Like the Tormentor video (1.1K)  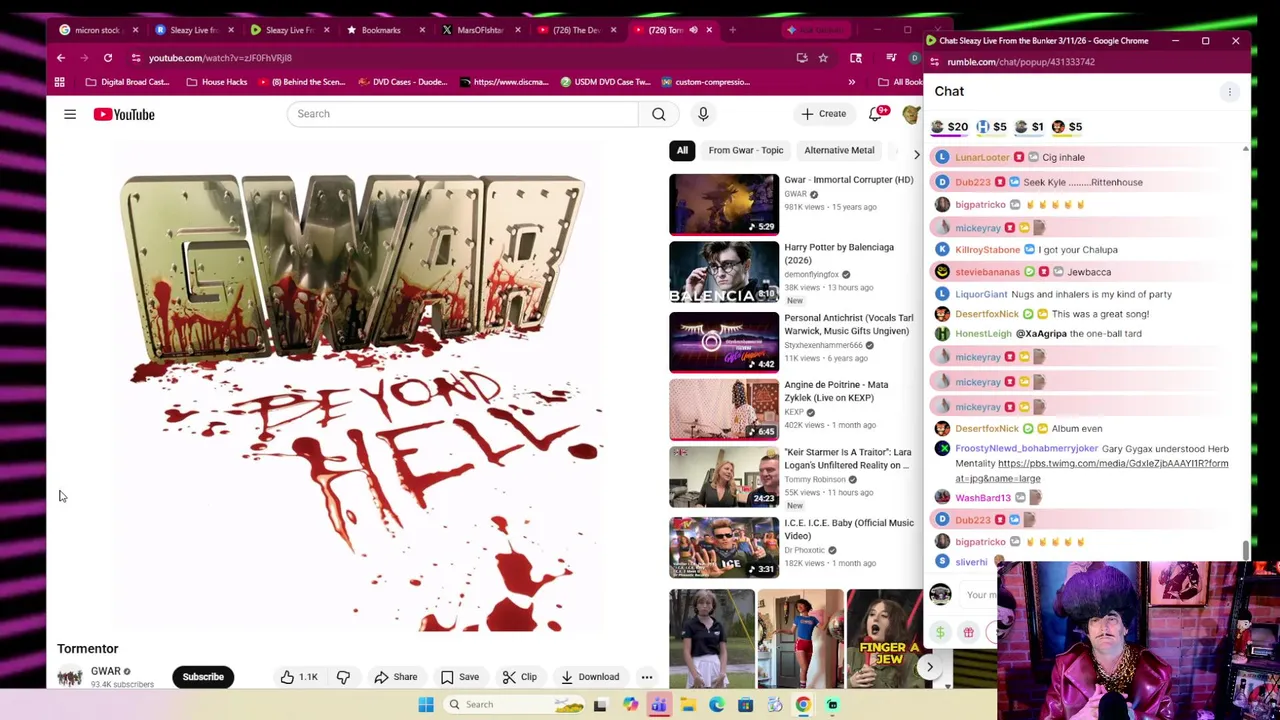pyautogui.click(x=299, y=677)
